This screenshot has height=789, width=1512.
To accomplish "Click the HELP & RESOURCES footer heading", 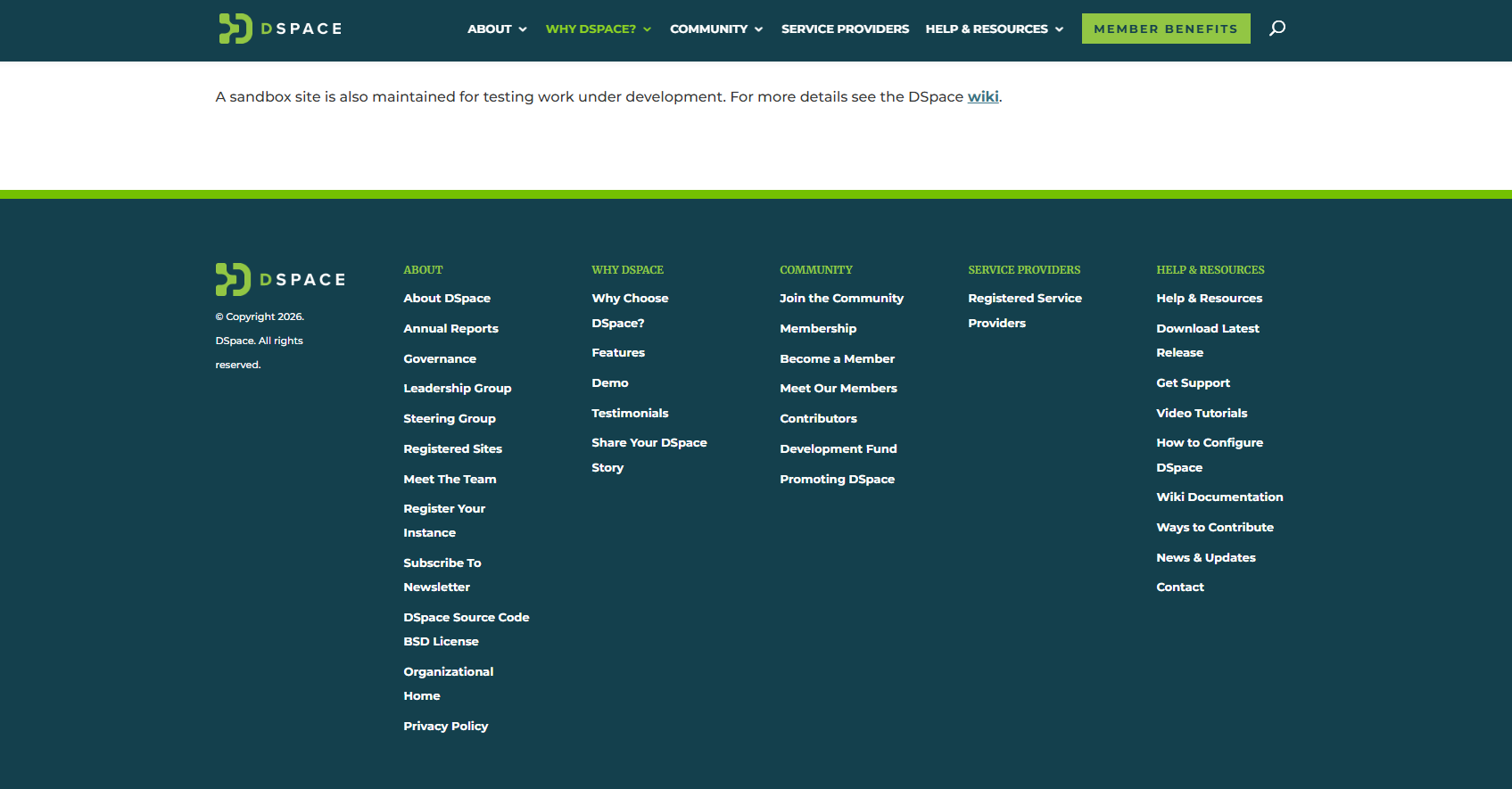I will [1210, 269].
